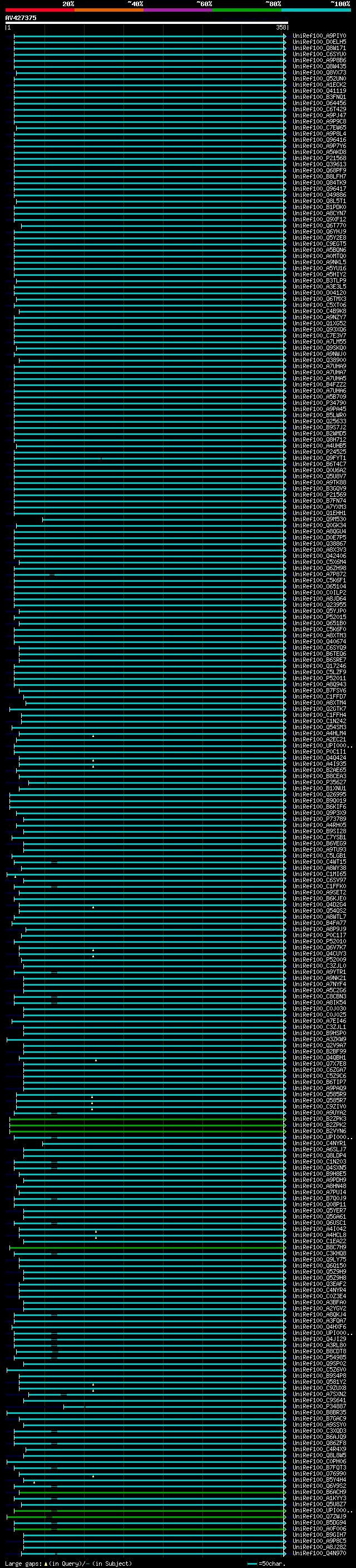Select hit UniRef100_D0ELH5

pyautogui.click(x=319, y=42)
